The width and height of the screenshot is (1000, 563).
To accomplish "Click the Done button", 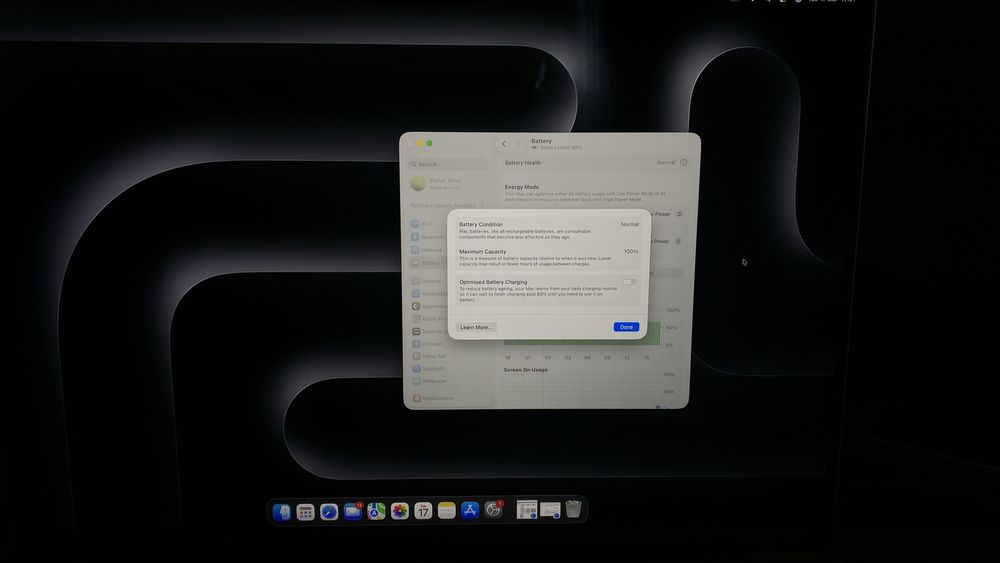I will (626, 327).
